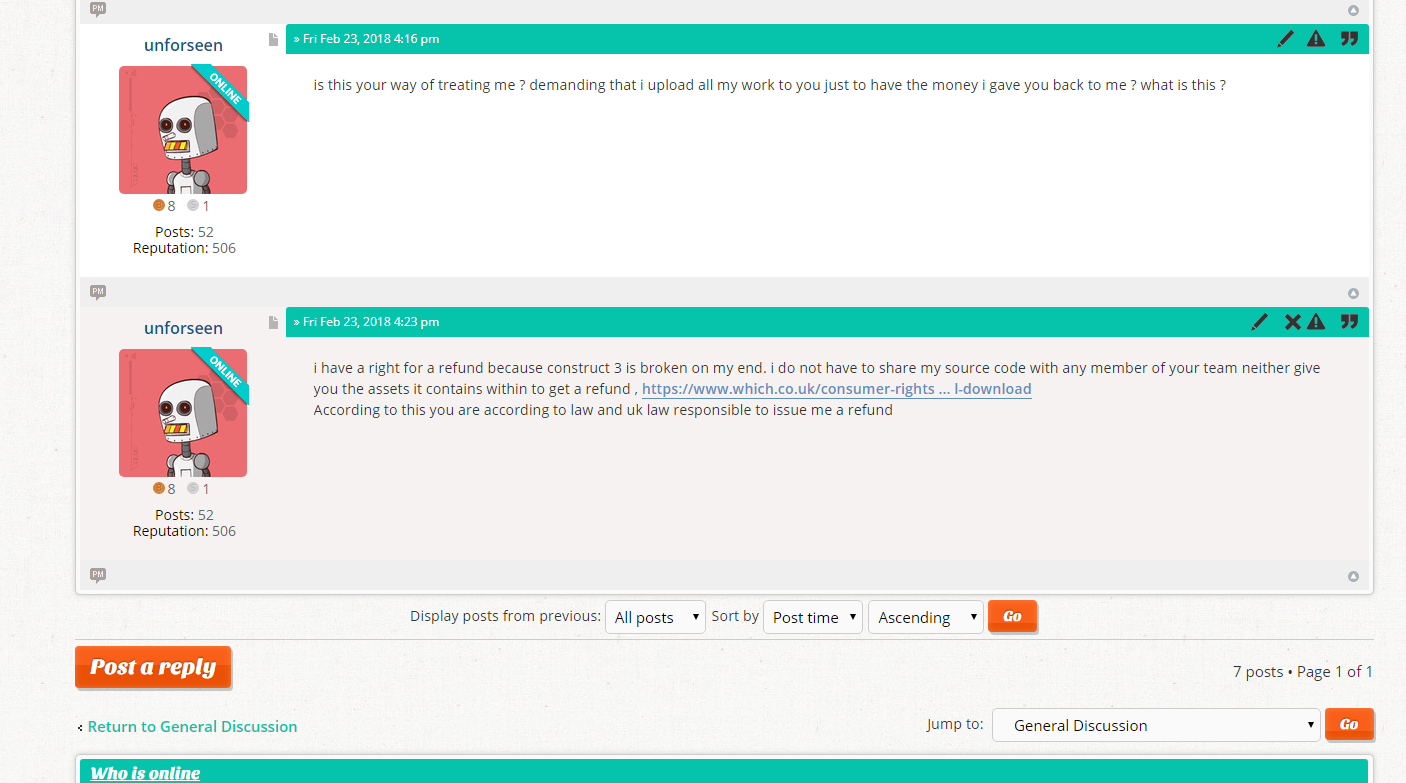Image resolution: width=1406 pixels, height=783 pixels.
Task: Click the post document icon beside 4:23 pm timestamp
Action: click(273, 322)
